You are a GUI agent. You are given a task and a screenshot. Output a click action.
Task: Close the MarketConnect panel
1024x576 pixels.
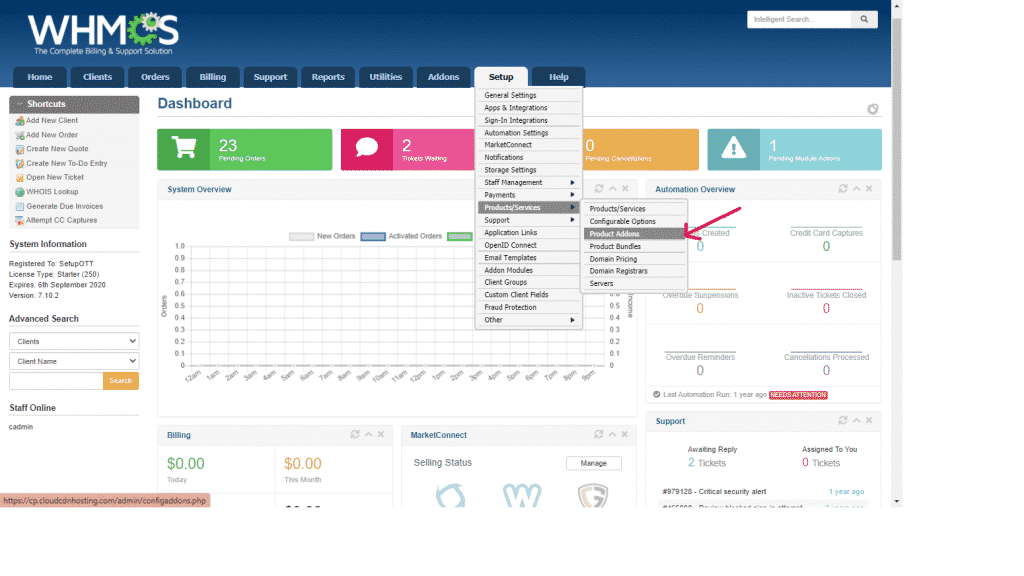(625, 434)
